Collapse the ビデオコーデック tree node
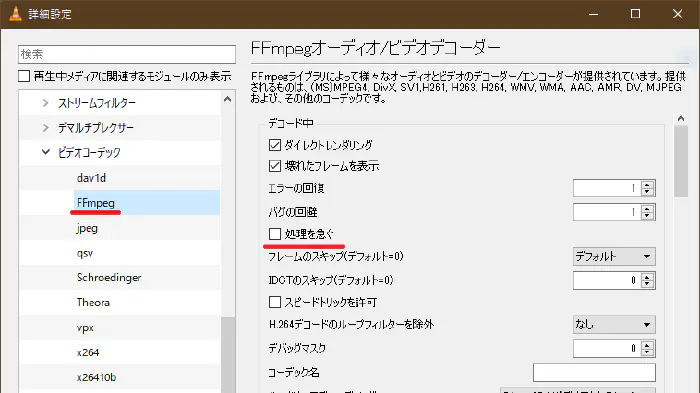 46,152
